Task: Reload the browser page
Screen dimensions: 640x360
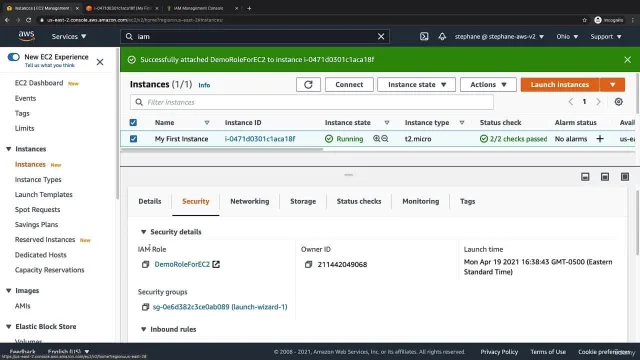Action: pos(29,20)
